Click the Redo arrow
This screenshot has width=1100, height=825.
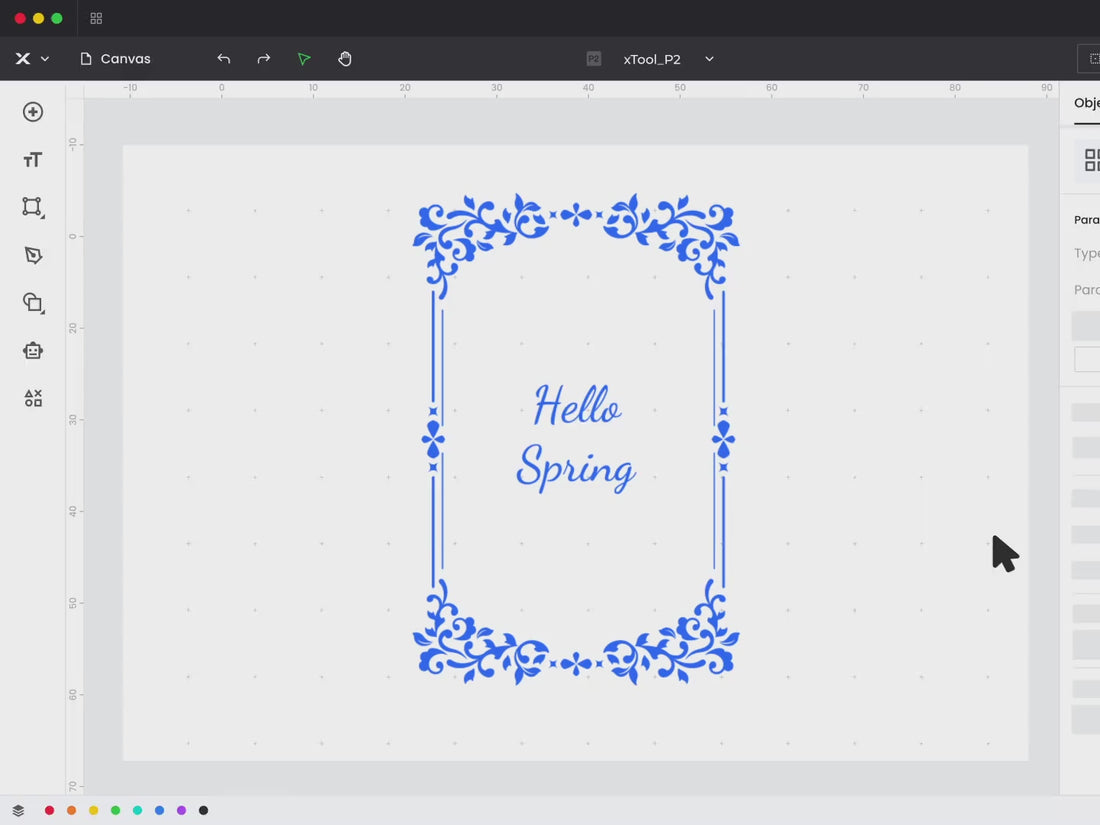(x=264, y=59)
